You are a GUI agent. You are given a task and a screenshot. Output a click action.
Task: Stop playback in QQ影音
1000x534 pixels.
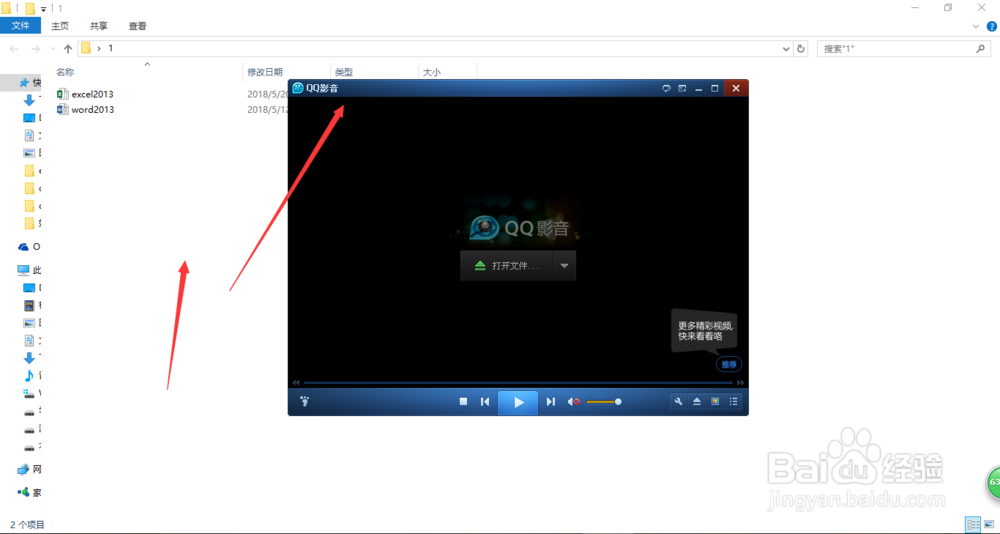tap(464, 401)
